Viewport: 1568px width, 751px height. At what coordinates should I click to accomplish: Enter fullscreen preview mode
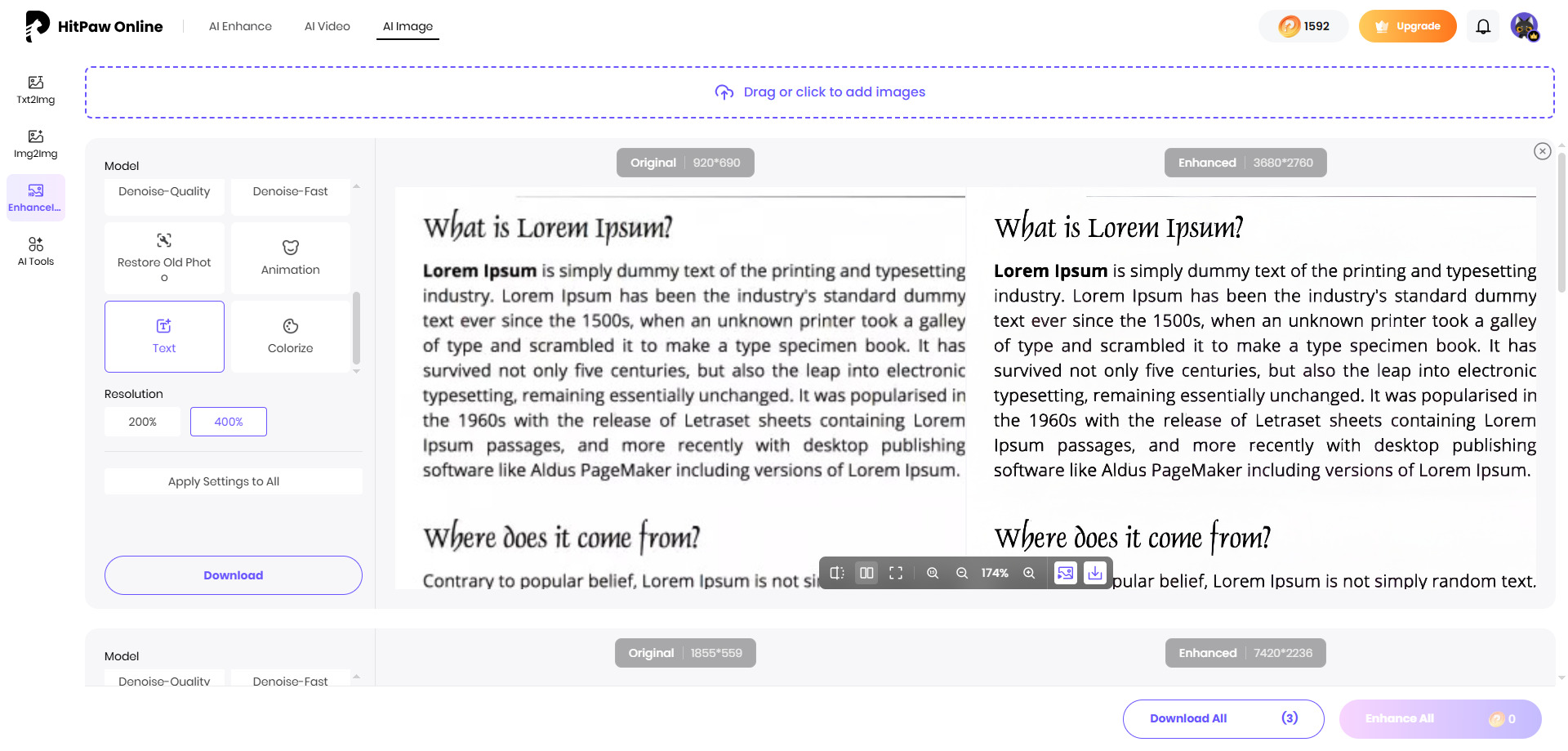pos(896,573)
